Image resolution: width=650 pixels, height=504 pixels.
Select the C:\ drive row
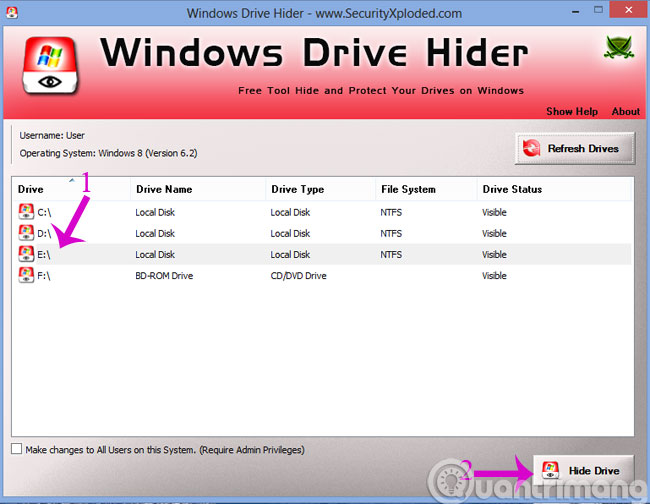322,212
